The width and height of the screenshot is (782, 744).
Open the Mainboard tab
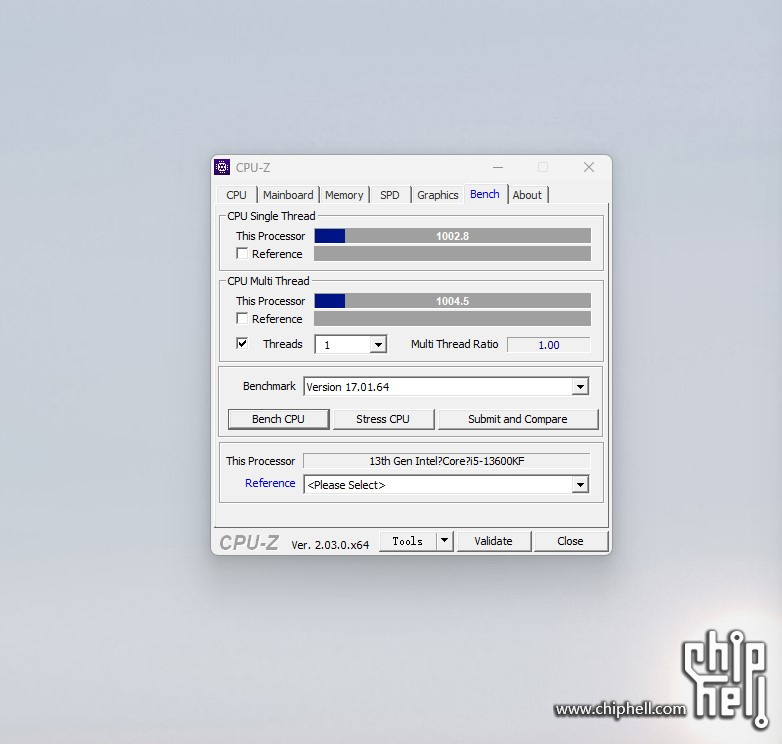click(x=288, y=195)
